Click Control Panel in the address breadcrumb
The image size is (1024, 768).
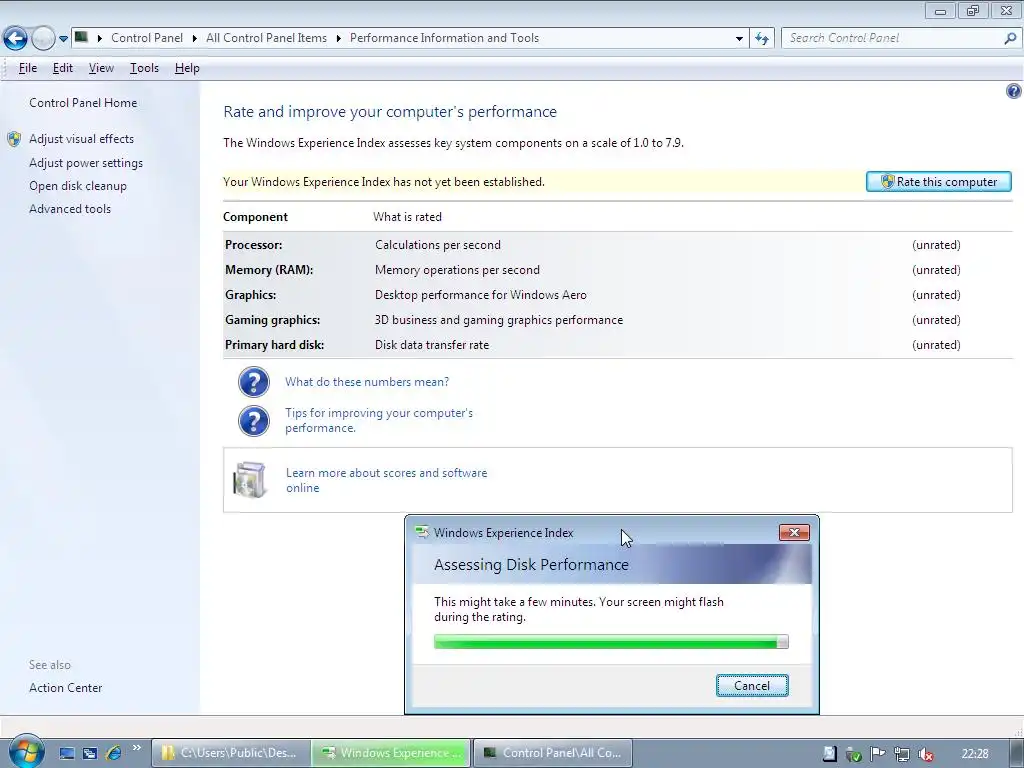point(147,38)
